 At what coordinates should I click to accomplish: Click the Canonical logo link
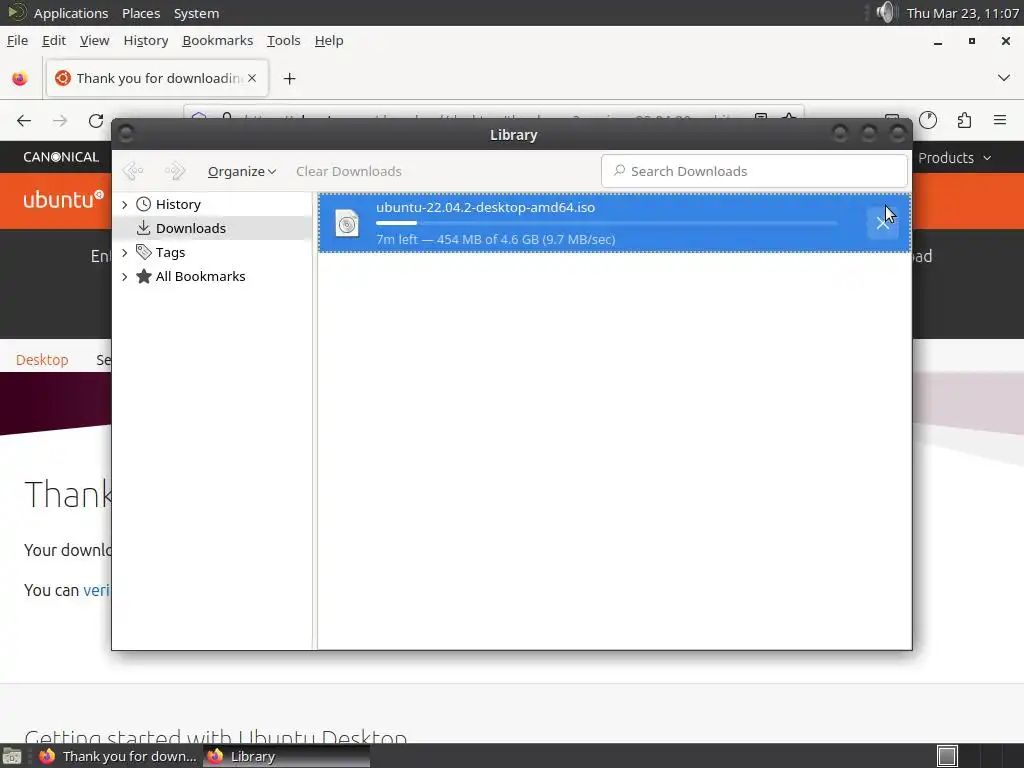point(61,157)
